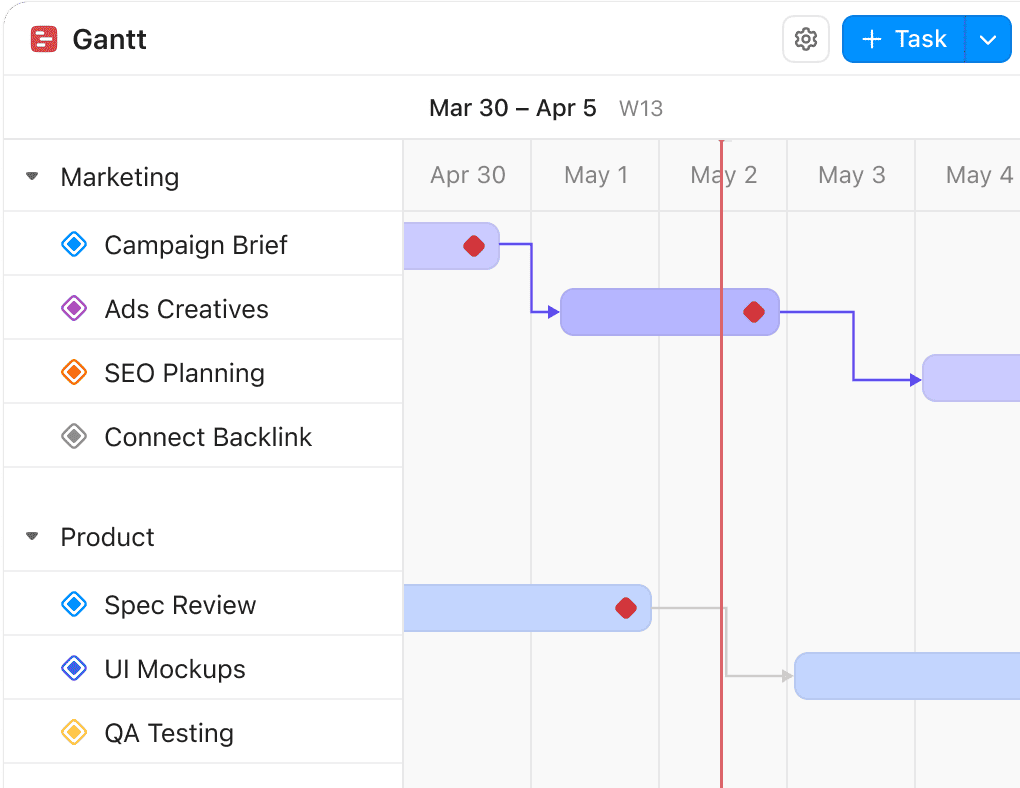Click the Gantt title text

pyautogui.click(x=109, y=39)
